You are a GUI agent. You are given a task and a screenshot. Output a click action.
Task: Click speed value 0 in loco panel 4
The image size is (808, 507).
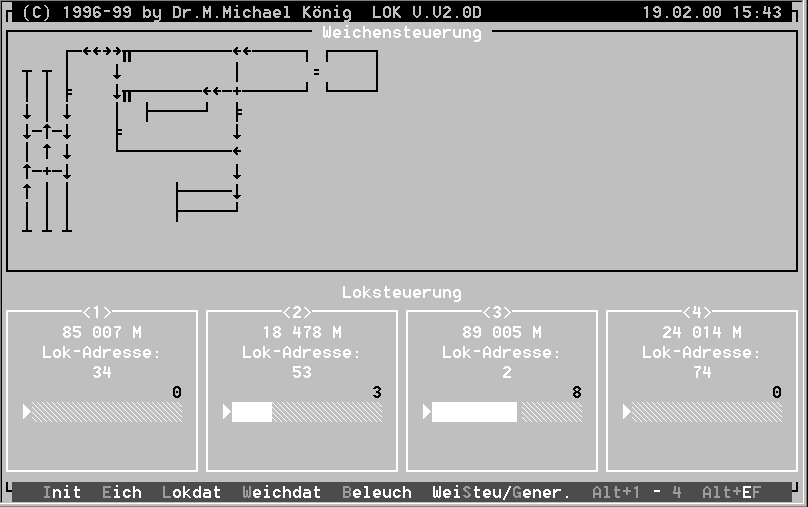tap(777, 392)
